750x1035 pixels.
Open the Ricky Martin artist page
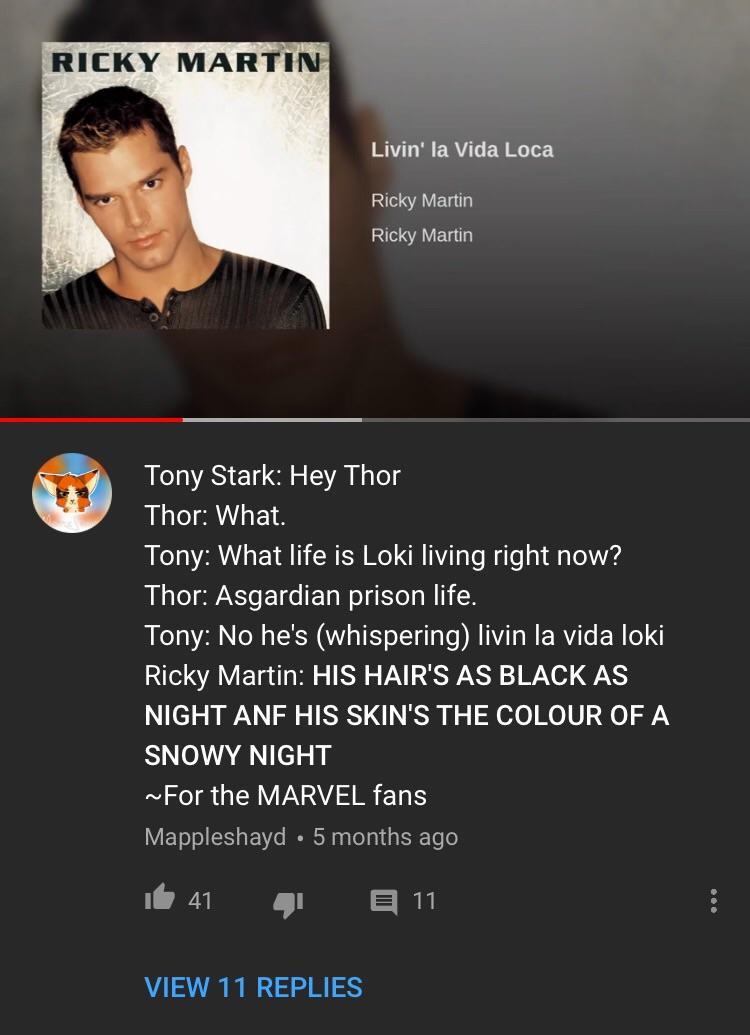421,200
